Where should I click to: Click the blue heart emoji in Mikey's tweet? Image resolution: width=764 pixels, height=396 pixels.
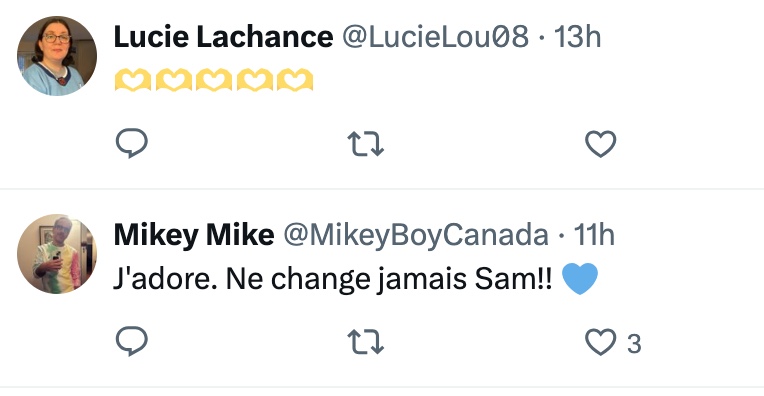pos(580,279)
